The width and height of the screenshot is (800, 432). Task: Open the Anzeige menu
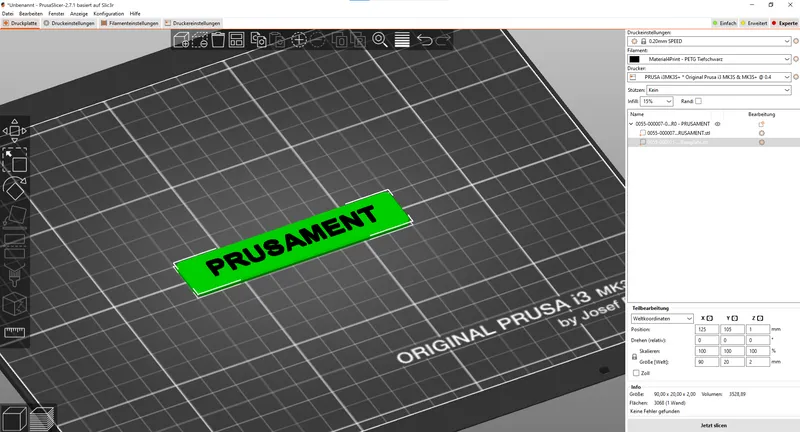(79, 14)
